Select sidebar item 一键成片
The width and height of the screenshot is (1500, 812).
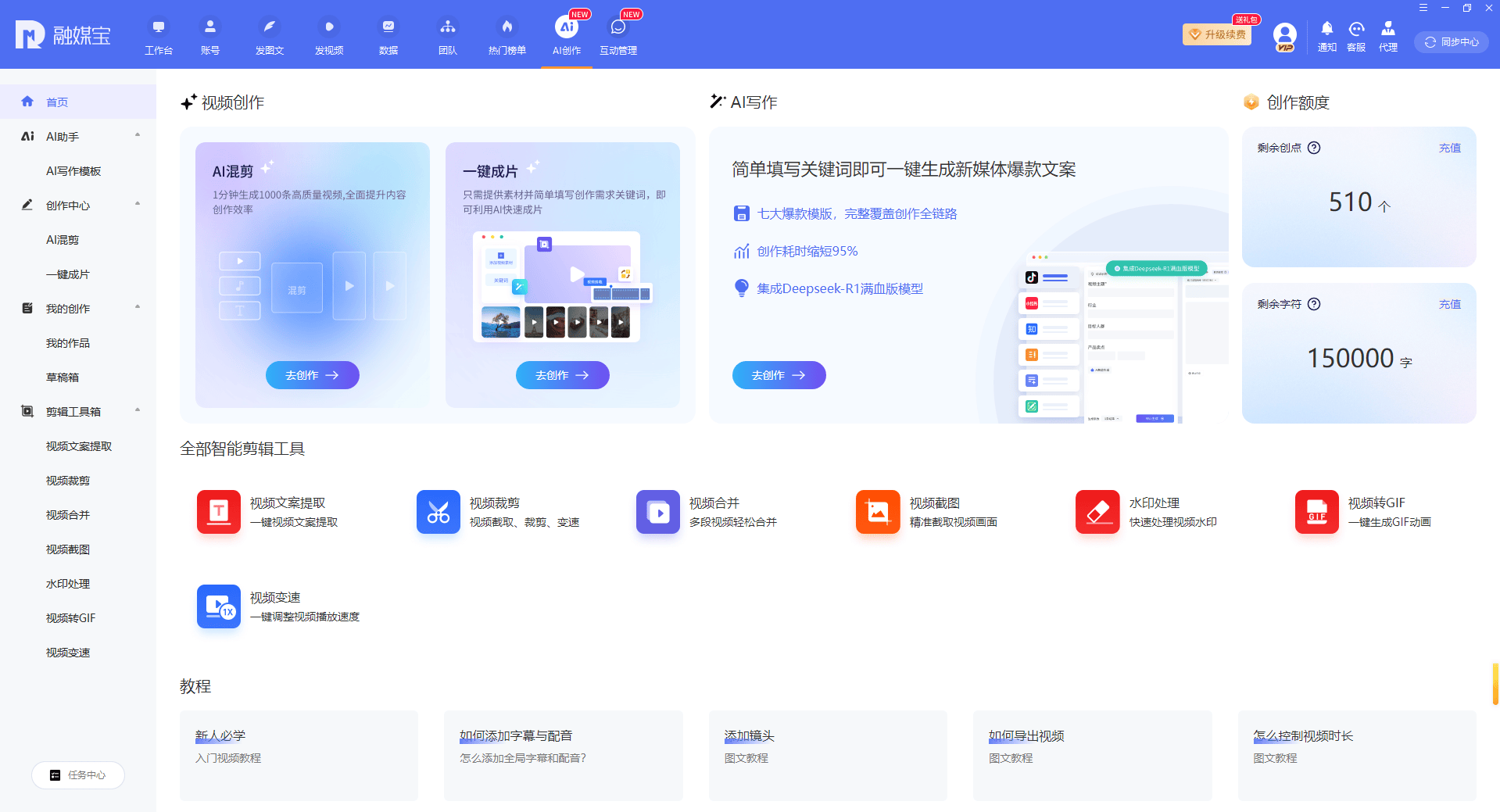(x=78, y=274)
